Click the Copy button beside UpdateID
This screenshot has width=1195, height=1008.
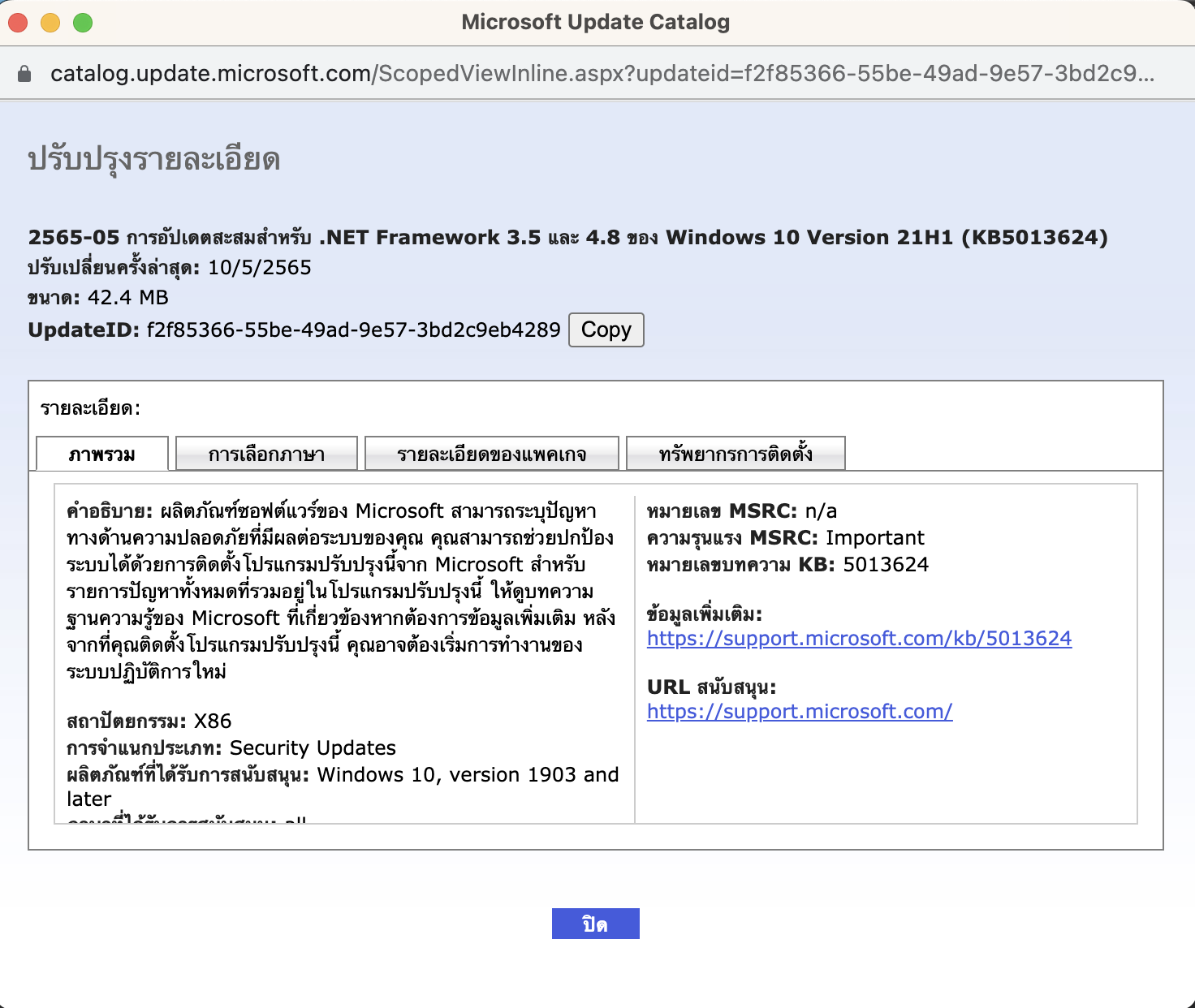[606, 330]
